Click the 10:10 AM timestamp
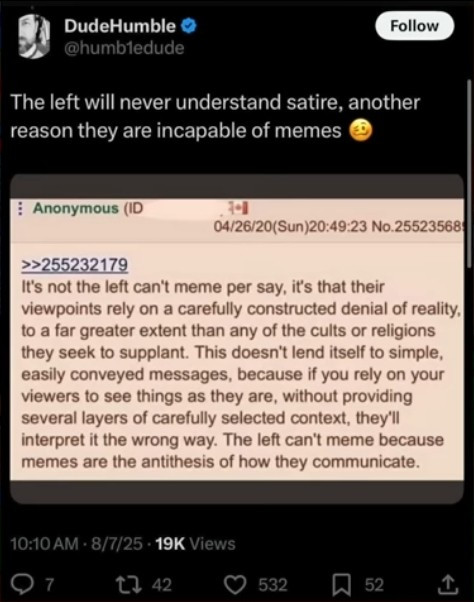The width and height of the screenshot is (474, 602). 45,544
